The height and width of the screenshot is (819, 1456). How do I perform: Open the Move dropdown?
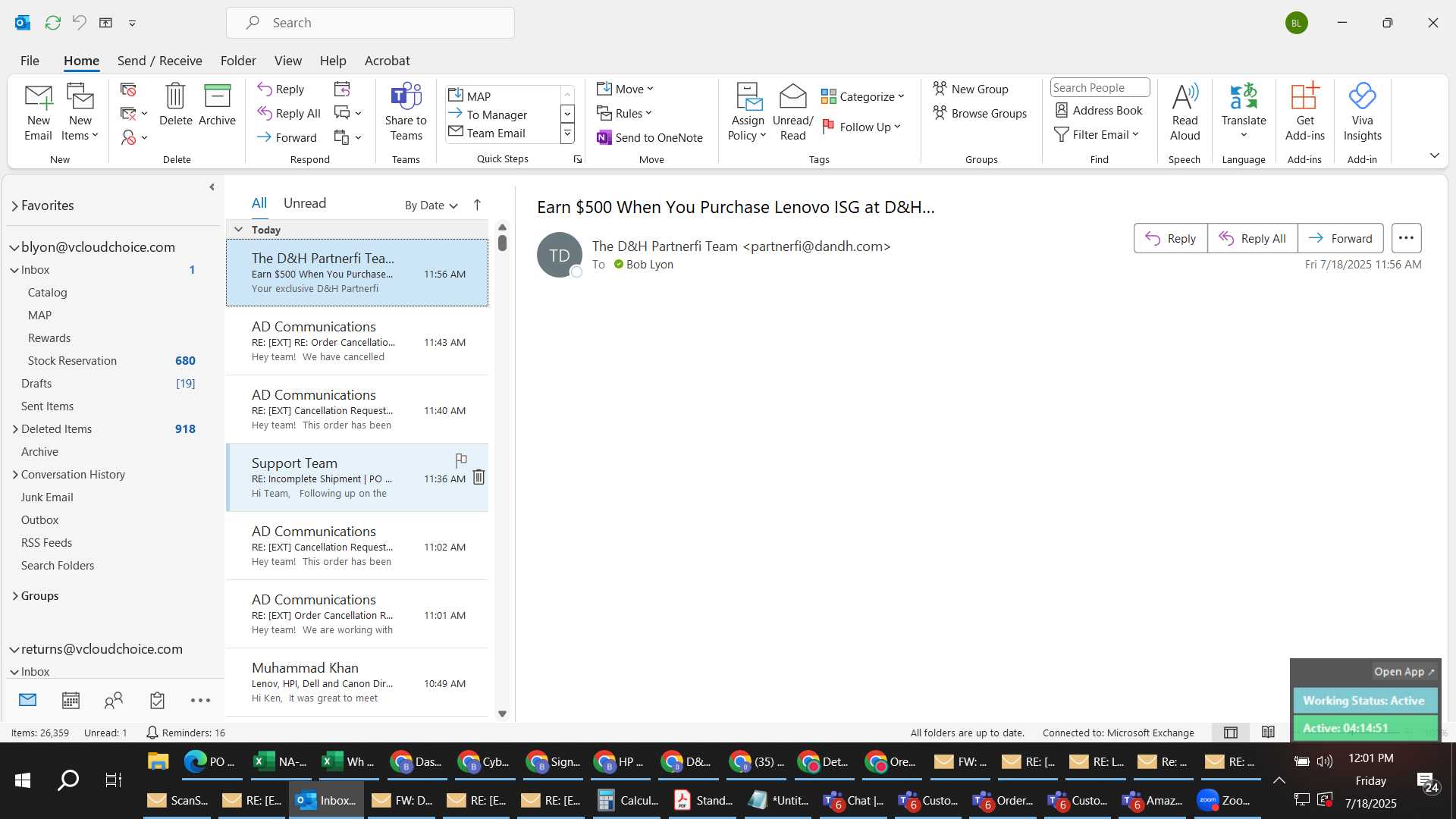625,89
